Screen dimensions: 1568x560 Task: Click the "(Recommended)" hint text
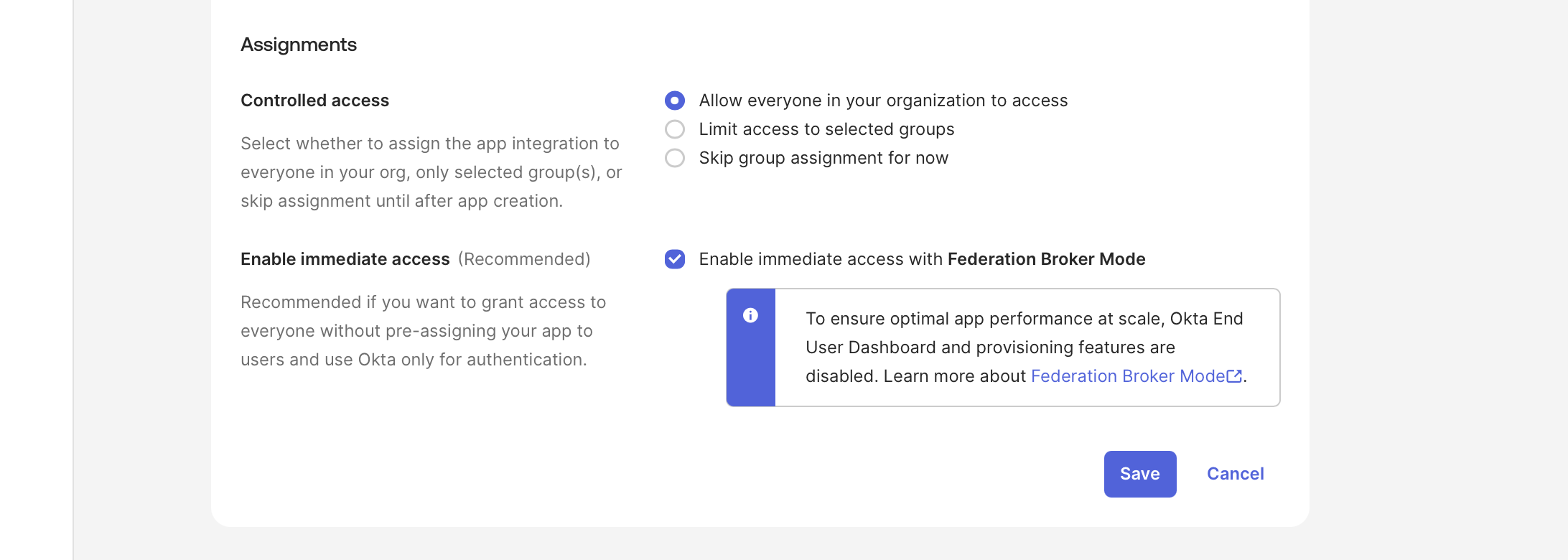524,259
